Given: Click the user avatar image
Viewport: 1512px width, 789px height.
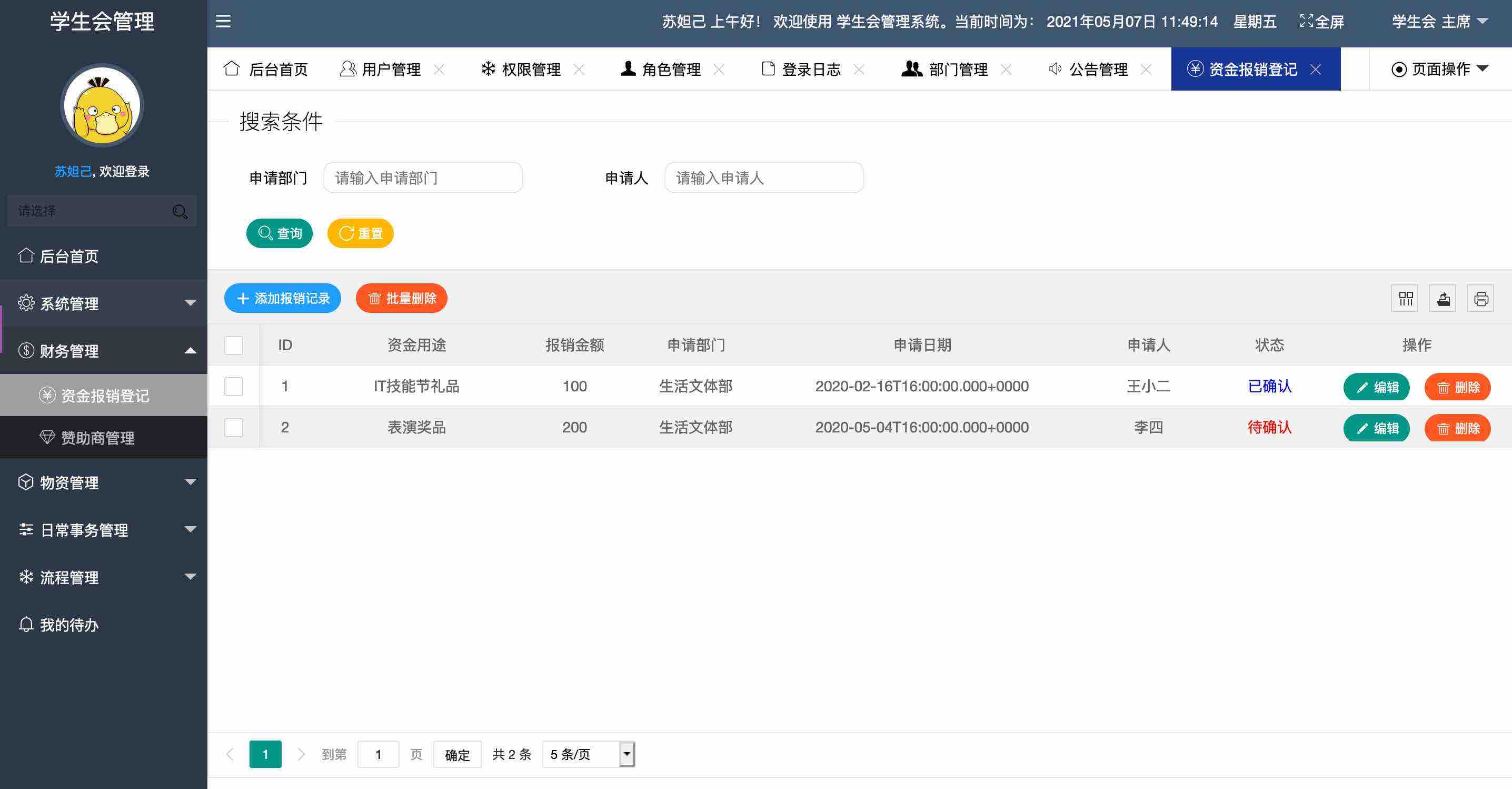Looking at the screenshot, I should (102, 106).
